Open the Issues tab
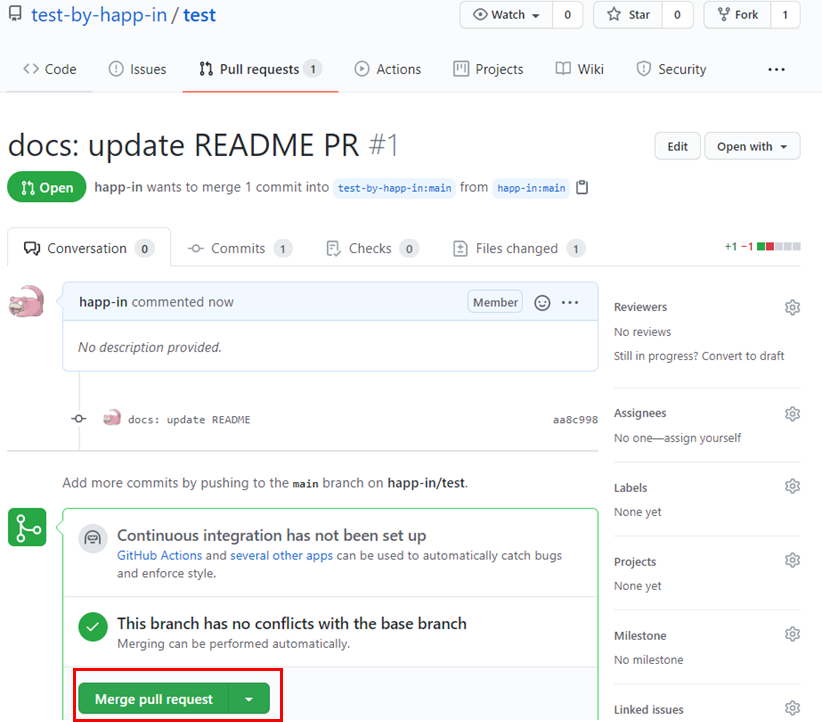This screenshot has width=822, height=722. coord(137,69)
